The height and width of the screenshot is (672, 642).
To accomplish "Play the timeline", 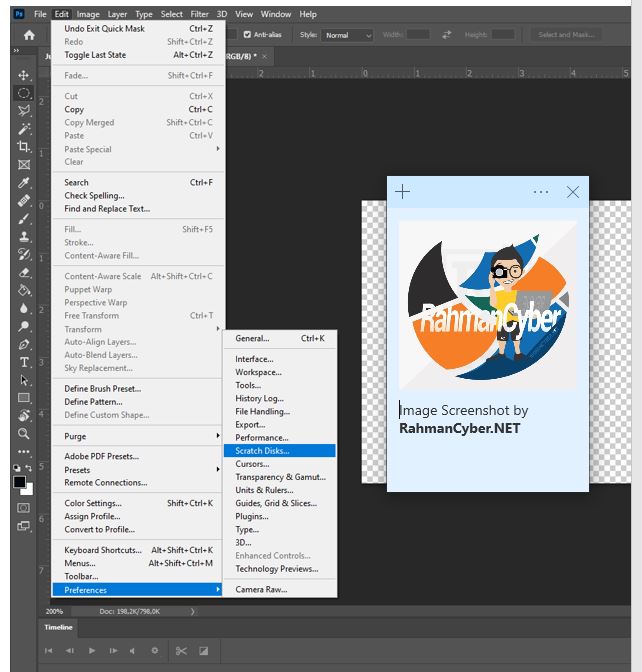I will [x=92, y=651].
